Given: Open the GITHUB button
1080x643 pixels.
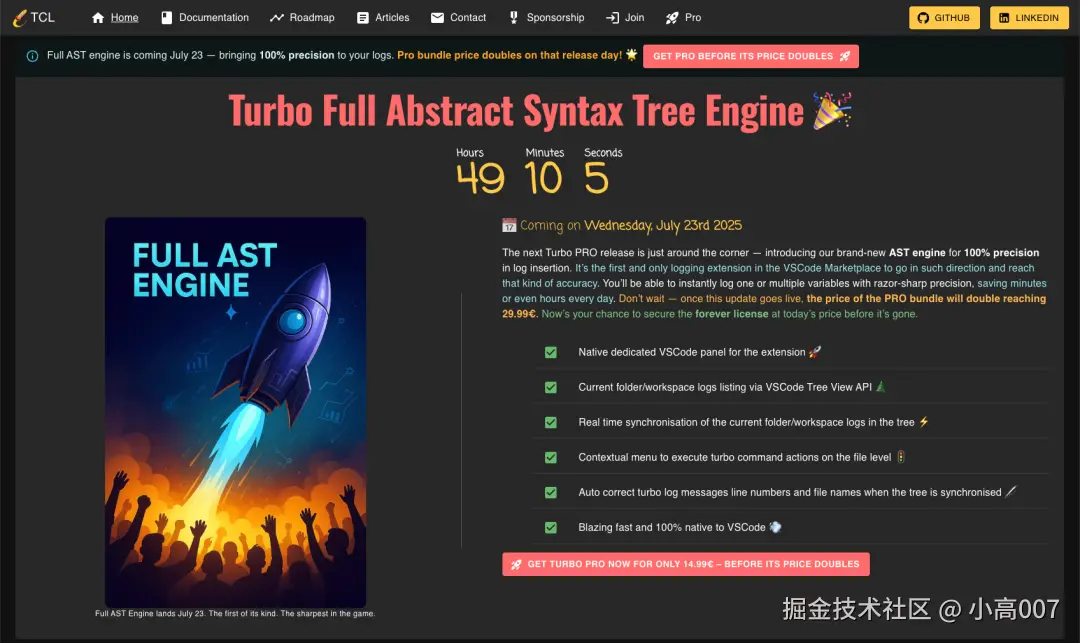Looking at the screenshot, I should (x=944, y=18).
